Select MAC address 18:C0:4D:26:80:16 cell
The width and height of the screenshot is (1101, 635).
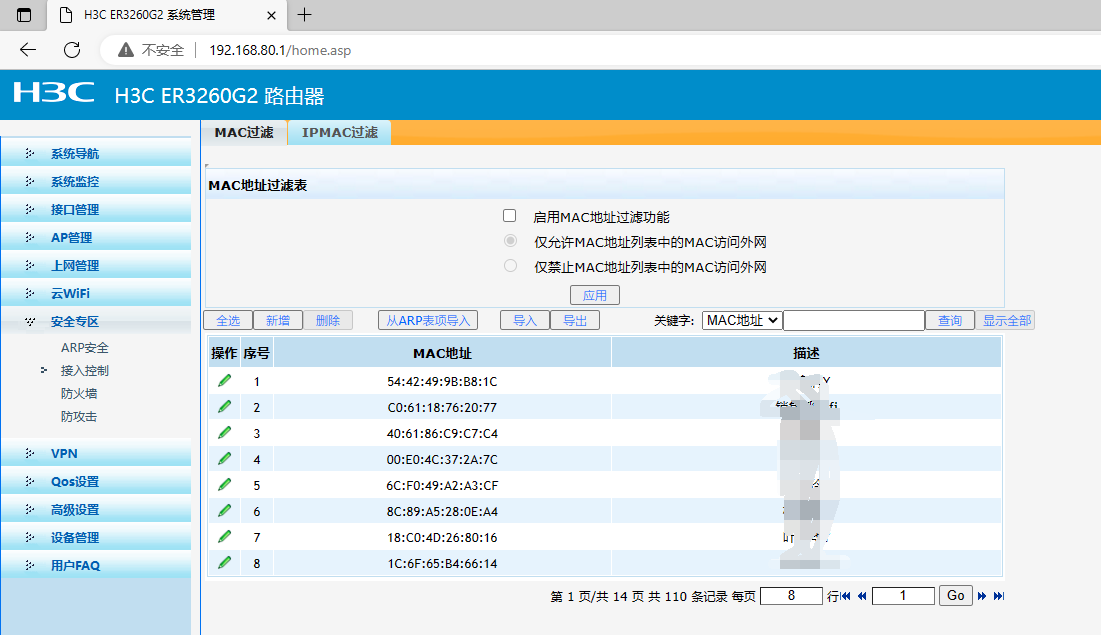click(x=442, y=537)
